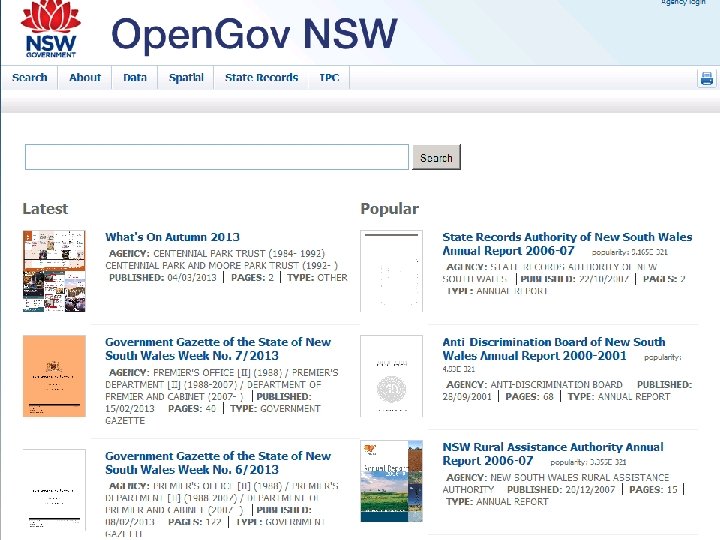This screenshot has height=540, width=720.
Task: Open the Data menu tab
Action: click(135, 78)
